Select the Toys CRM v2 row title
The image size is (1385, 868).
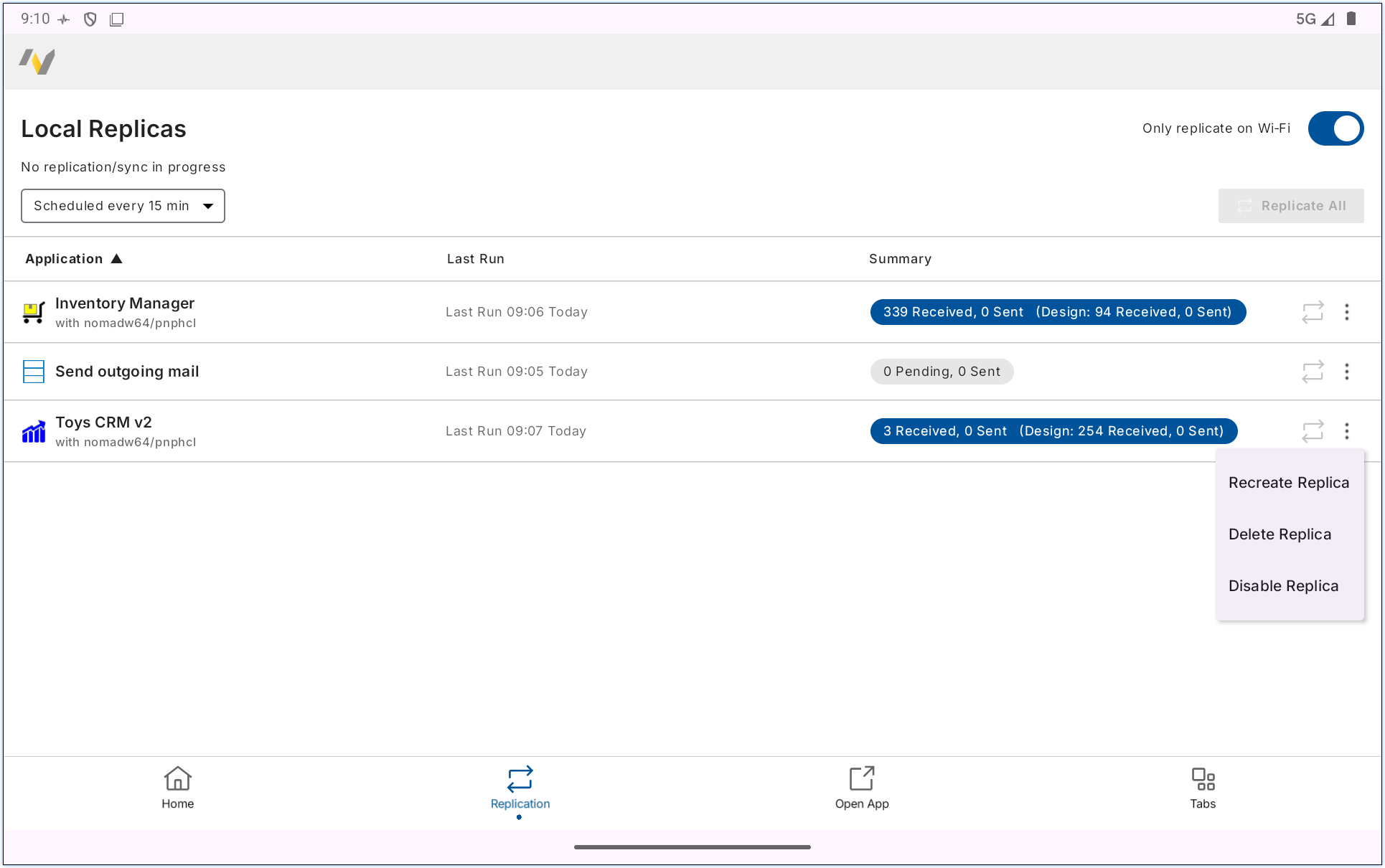click(103, 423)
